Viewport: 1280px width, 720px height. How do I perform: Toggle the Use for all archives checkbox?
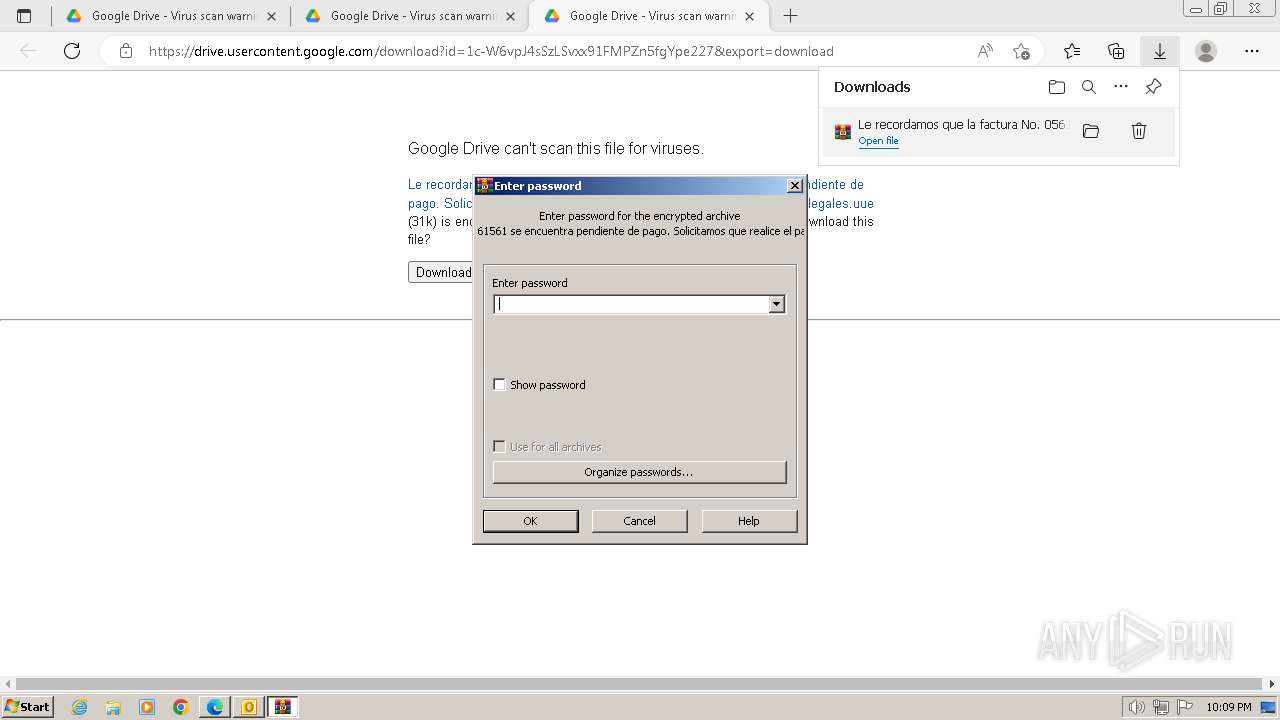point(499,447)
